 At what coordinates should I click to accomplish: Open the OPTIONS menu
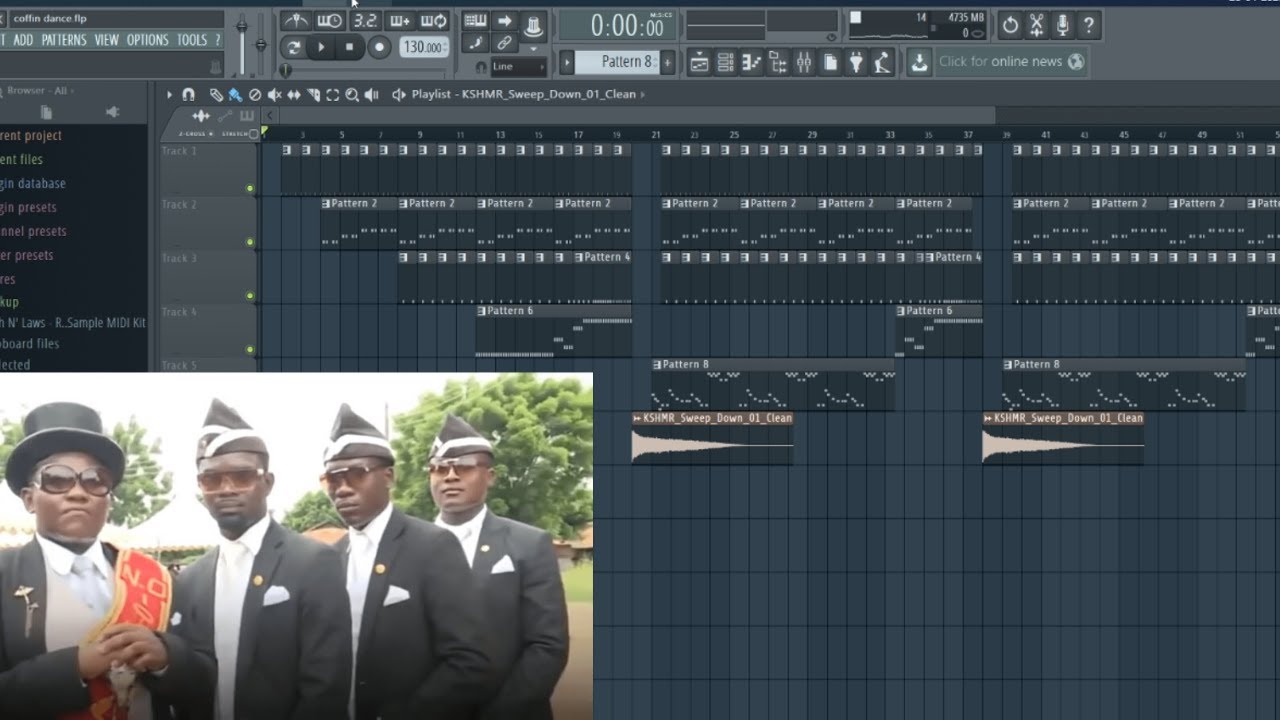(x=148, y=40)
